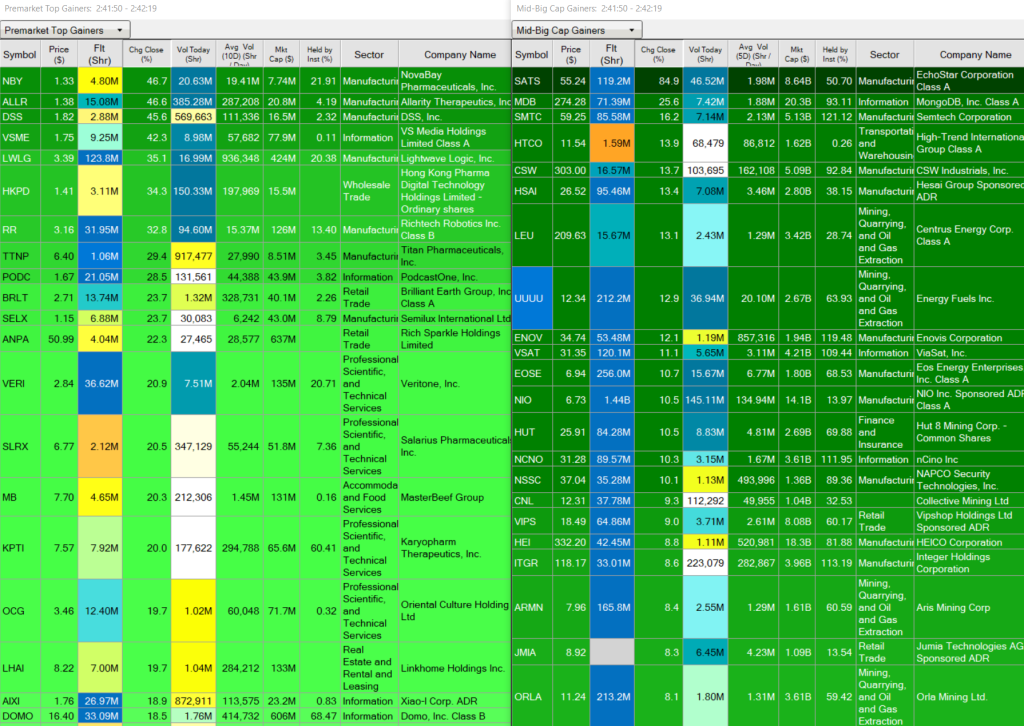The image size is (1024, 726).
Task: Click the Lightwave Logic, Inc. company name
Action: (x=447, y=159)
